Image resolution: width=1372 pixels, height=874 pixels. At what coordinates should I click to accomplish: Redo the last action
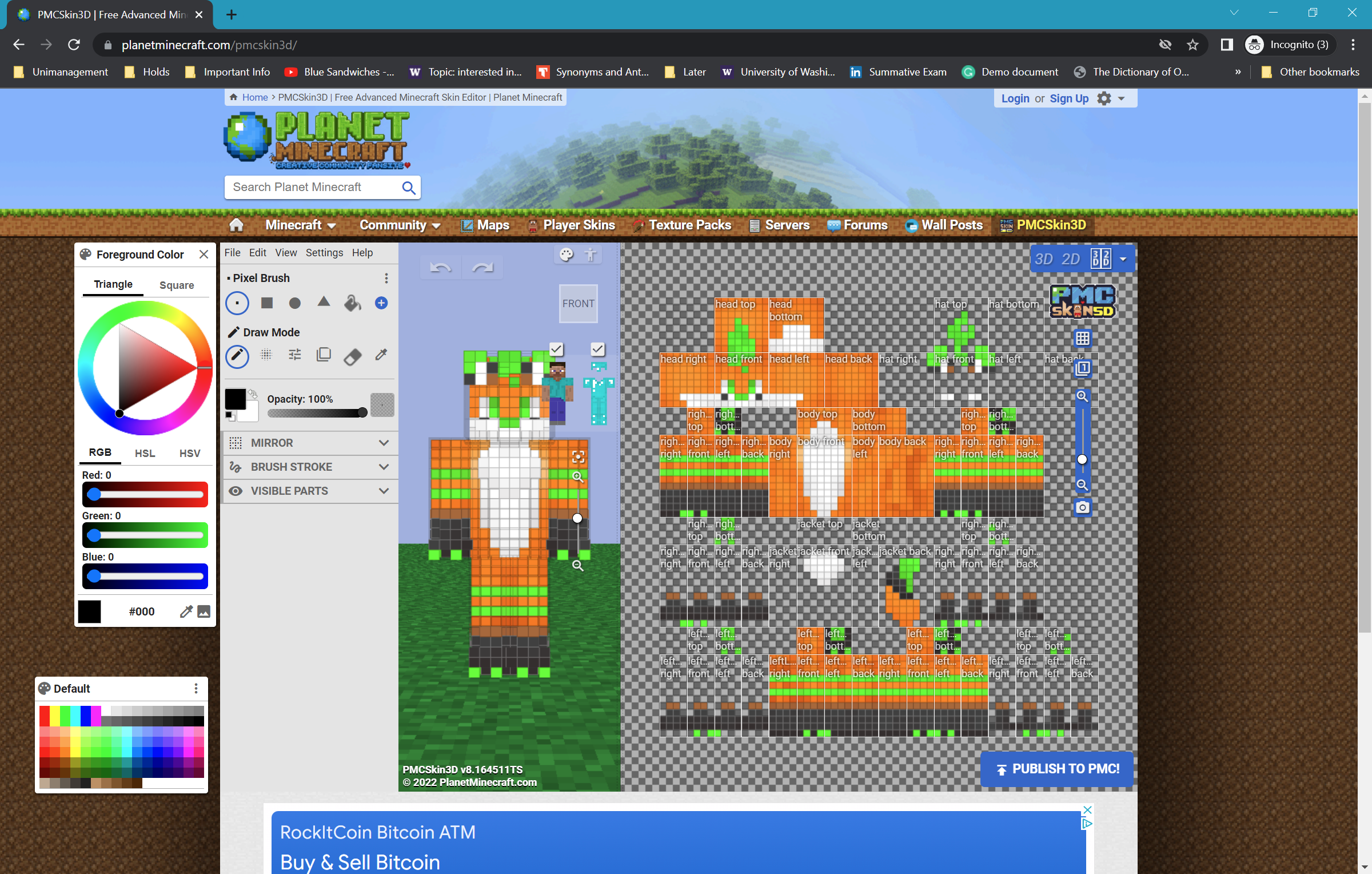click(482, 268)
